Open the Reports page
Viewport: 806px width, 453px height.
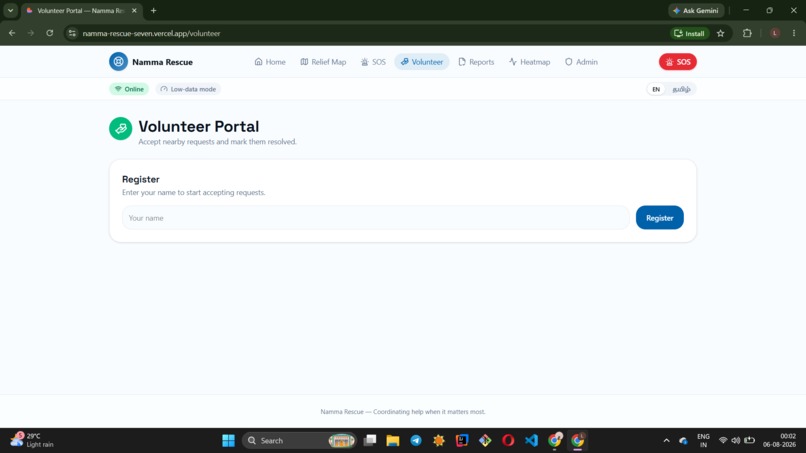pos(476,62)
